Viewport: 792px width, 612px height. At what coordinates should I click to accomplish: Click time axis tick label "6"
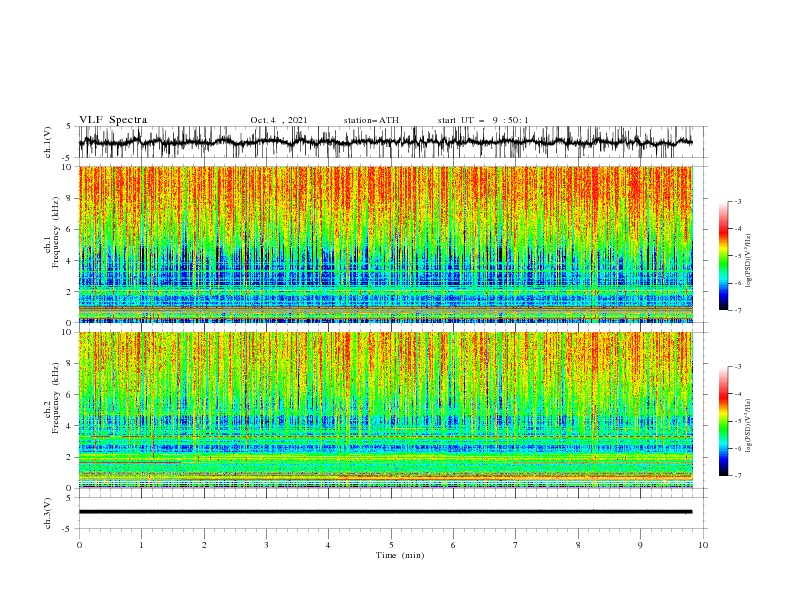(453, 545)
